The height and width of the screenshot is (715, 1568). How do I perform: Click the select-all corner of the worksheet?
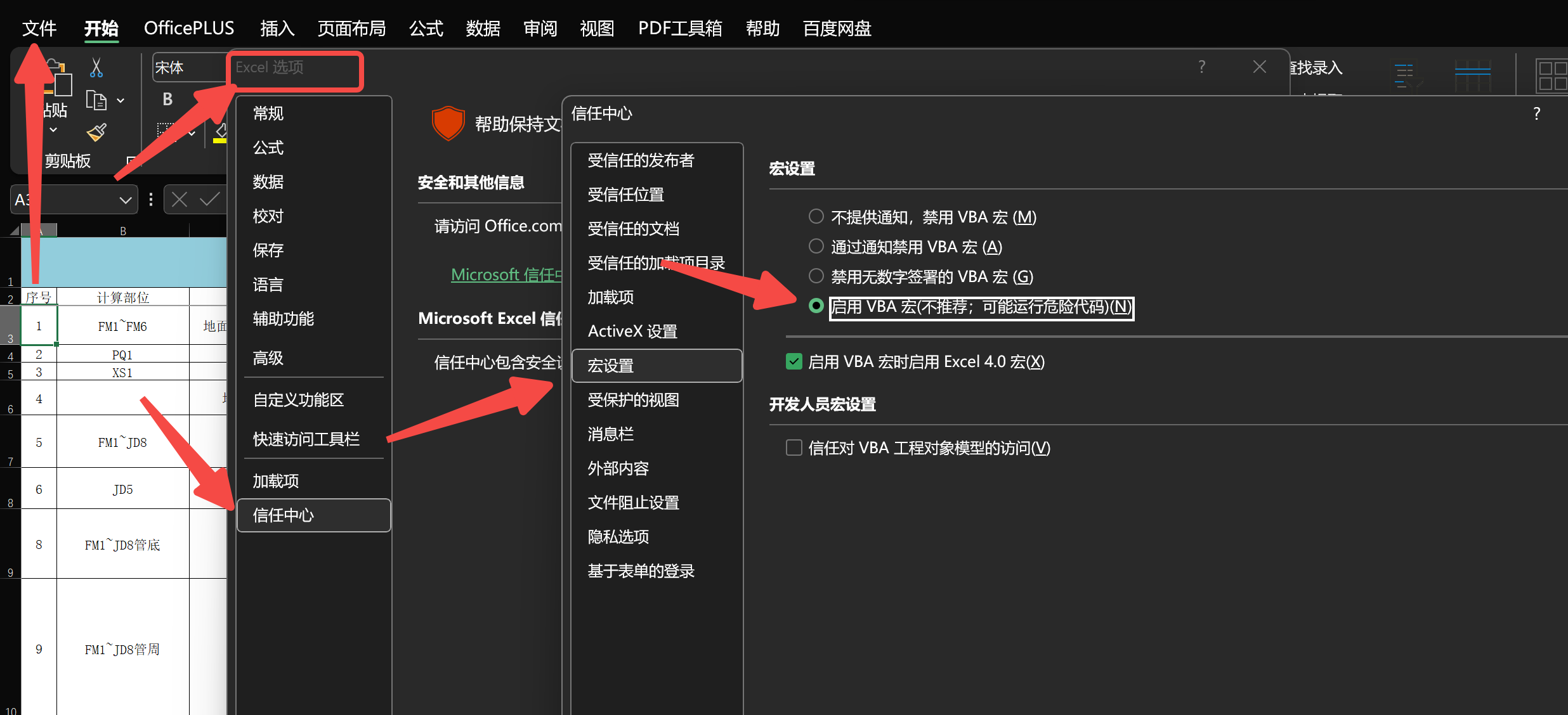14,231
